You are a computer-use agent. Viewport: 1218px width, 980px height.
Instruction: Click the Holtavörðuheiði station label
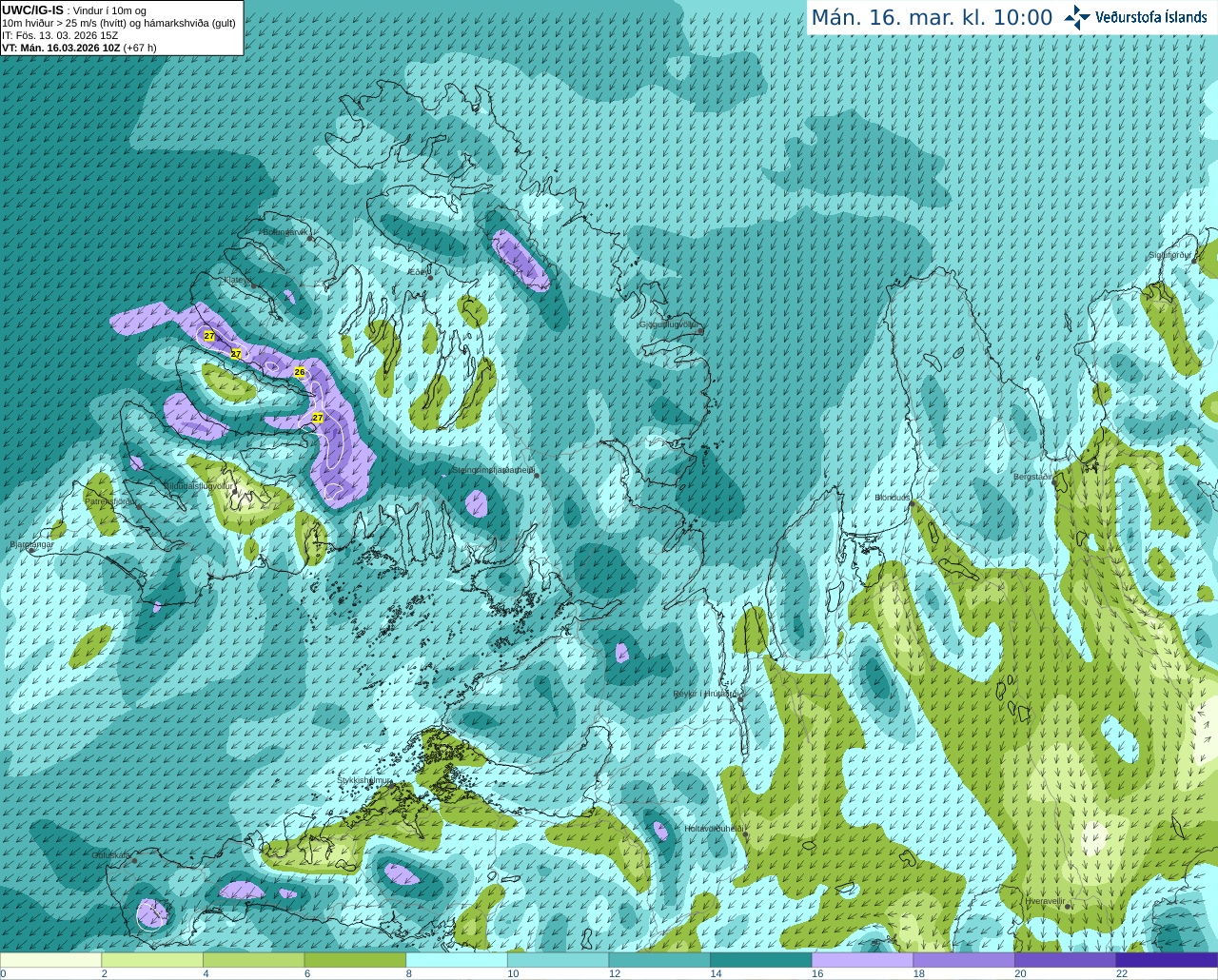[x=713, y=829]
